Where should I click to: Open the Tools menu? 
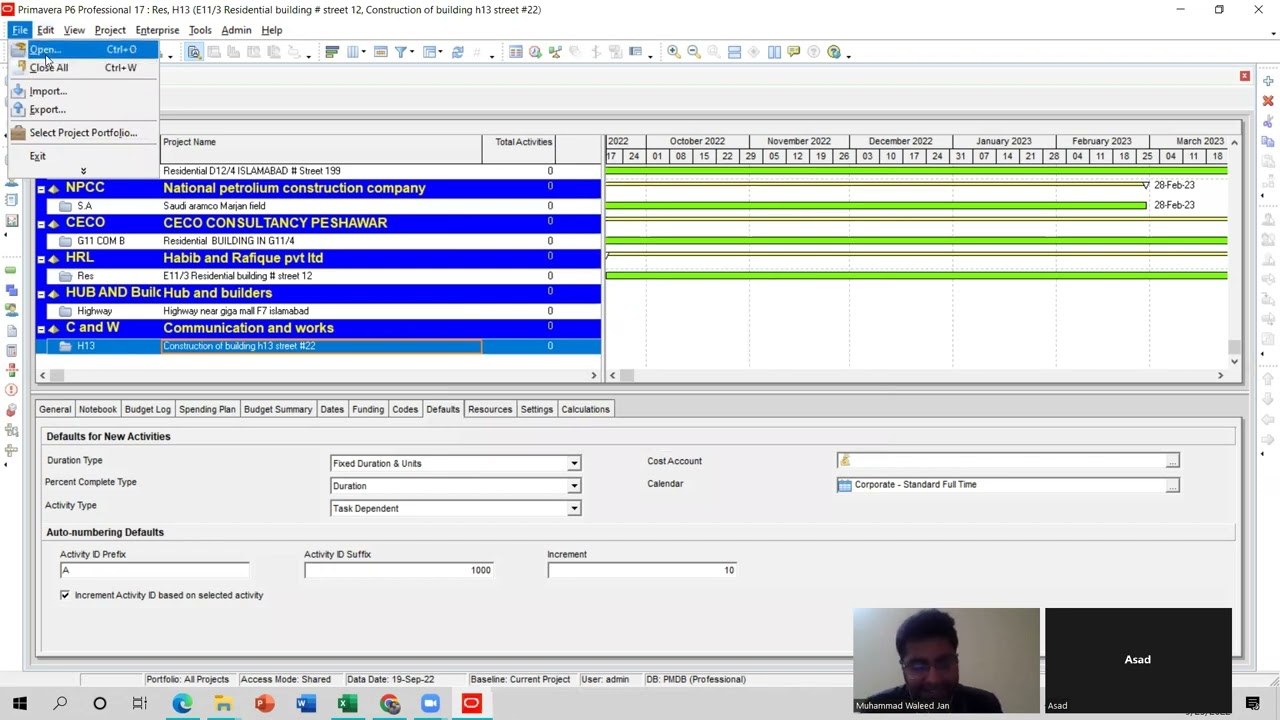click(x=200, y=30)
